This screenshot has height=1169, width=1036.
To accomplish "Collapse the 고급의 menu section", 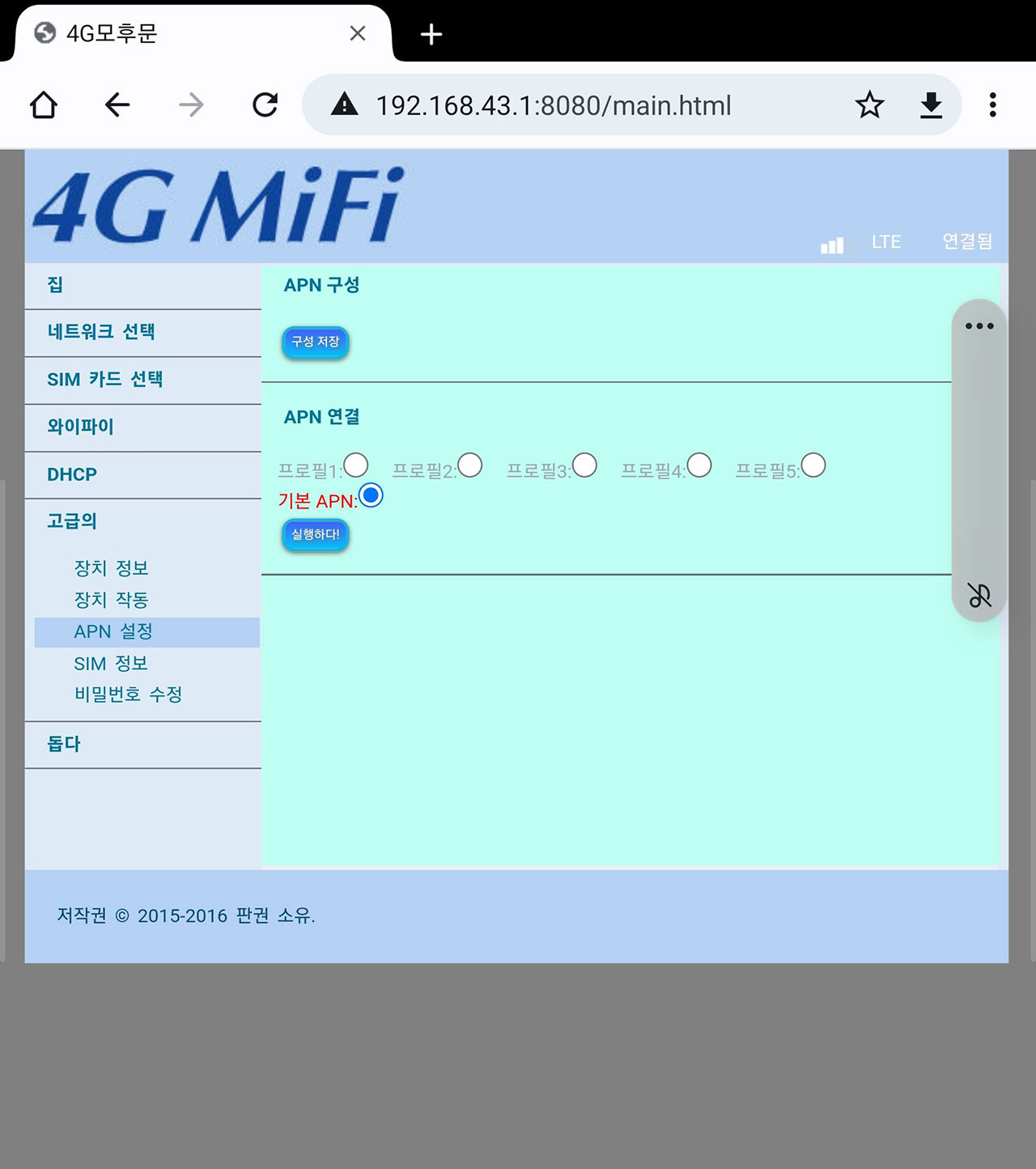I will (x=143, y=522).
